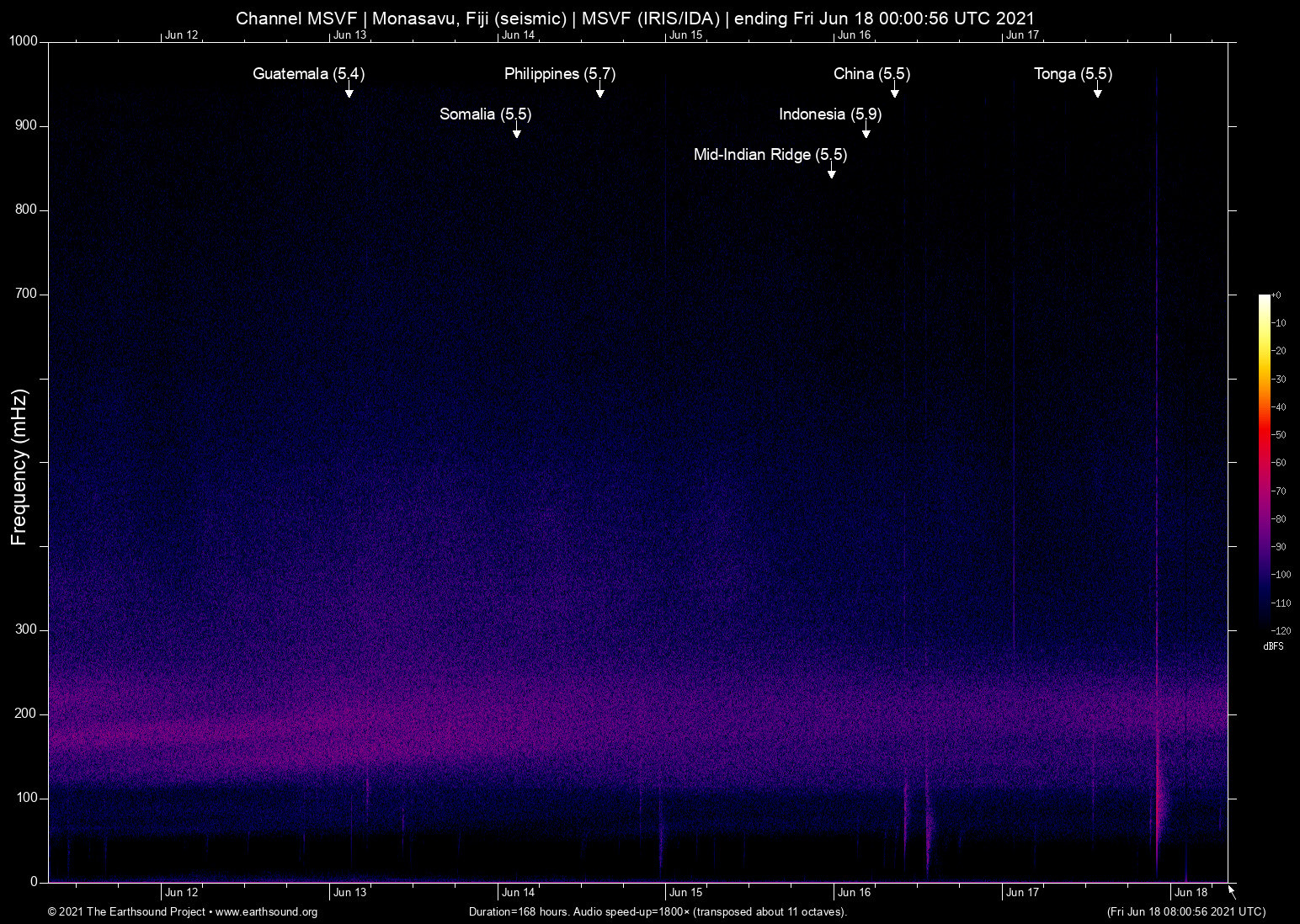Screen dimensions: 1300x924
Task: Click the arrow under Philippines (5.7)
Action: (x=599, y=92)
